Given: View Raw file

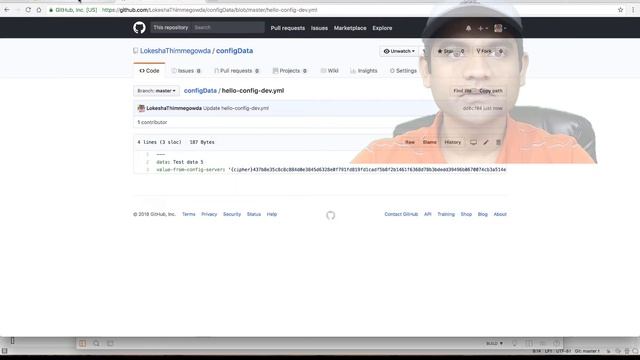Looking at the screenshot, I should click(409, 142).
